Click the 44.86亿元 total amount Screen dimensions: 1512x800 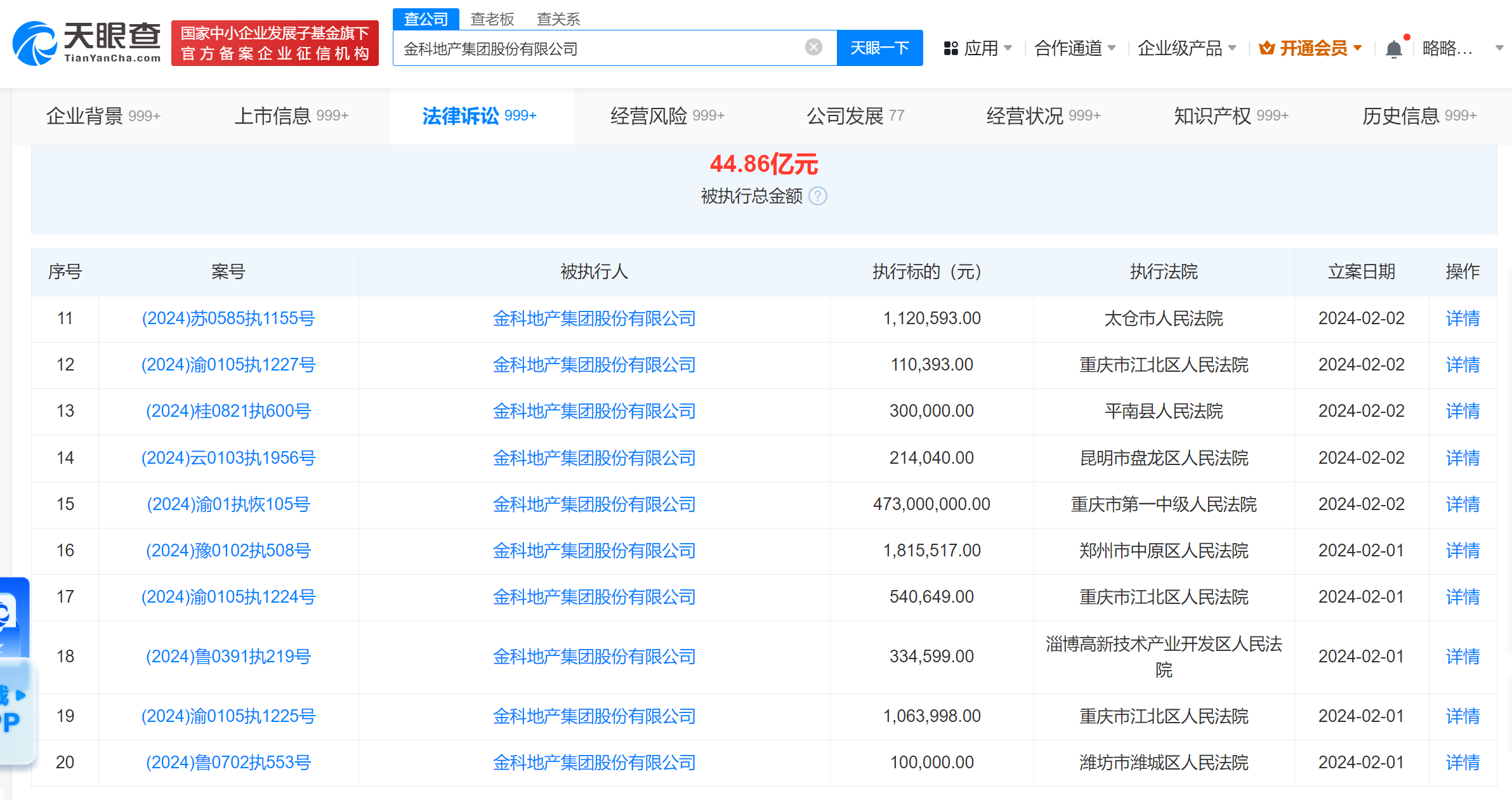click(764, 164)
